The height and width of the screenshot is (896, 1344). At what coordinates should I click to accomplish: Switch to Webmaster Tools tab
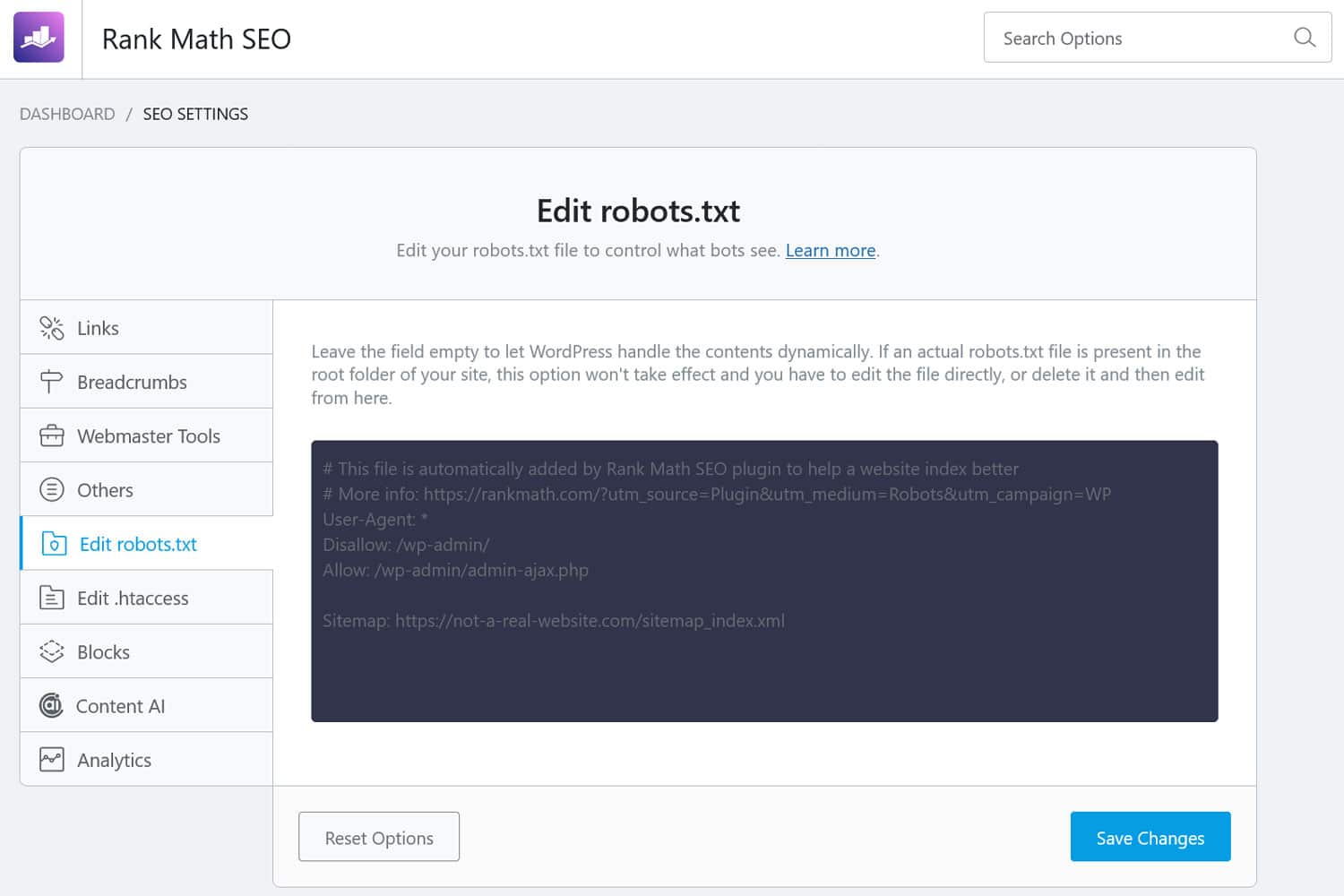[x=147, y=435]
